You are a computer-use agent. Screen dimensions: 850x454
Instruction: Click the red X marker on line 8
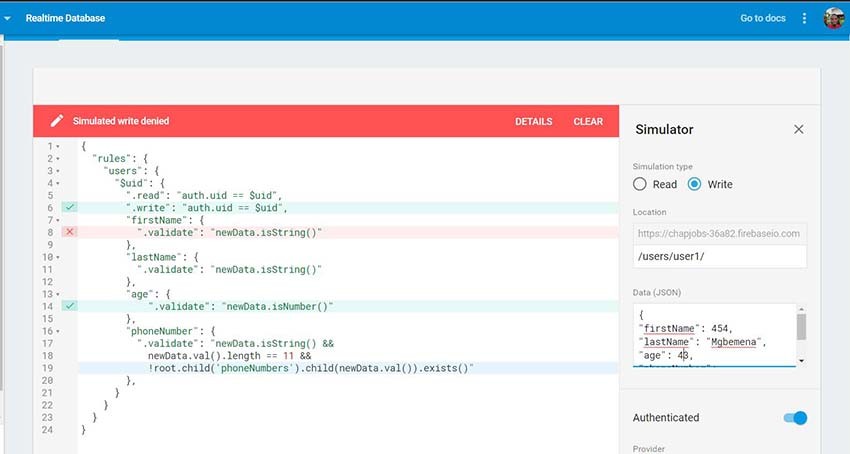click(69, 232)
